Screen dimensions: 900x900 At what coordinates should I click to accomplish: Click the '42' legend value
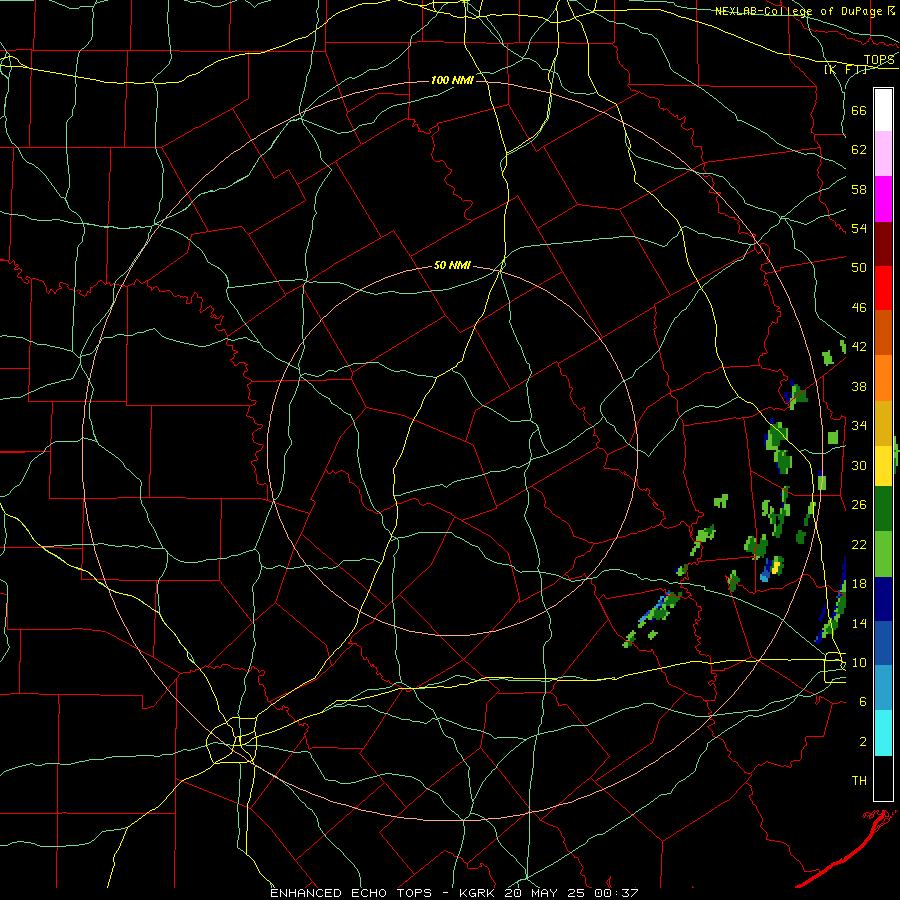point(859,347)
